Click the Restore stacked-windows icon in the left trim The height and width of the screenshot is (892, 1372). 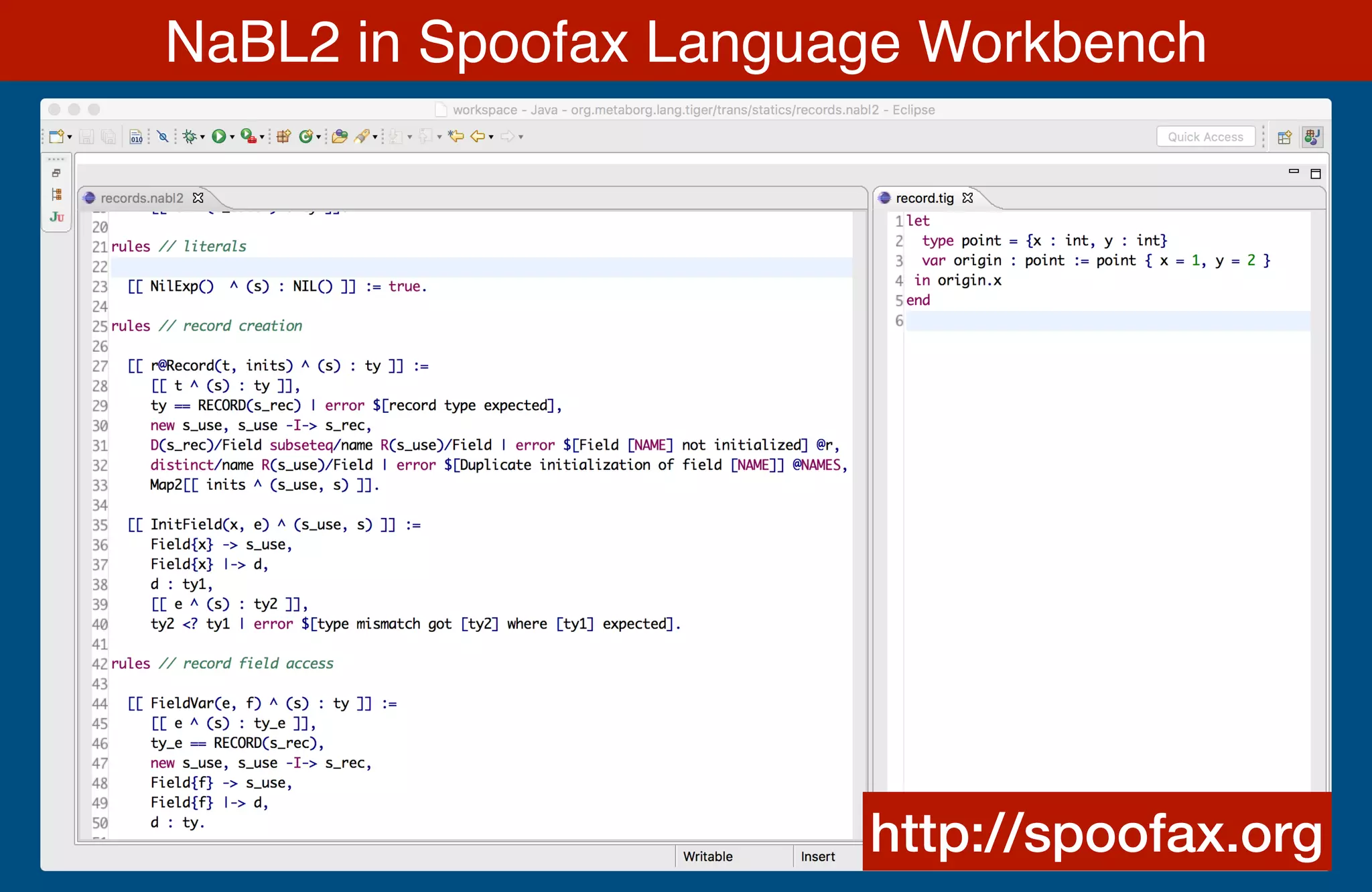56,173
